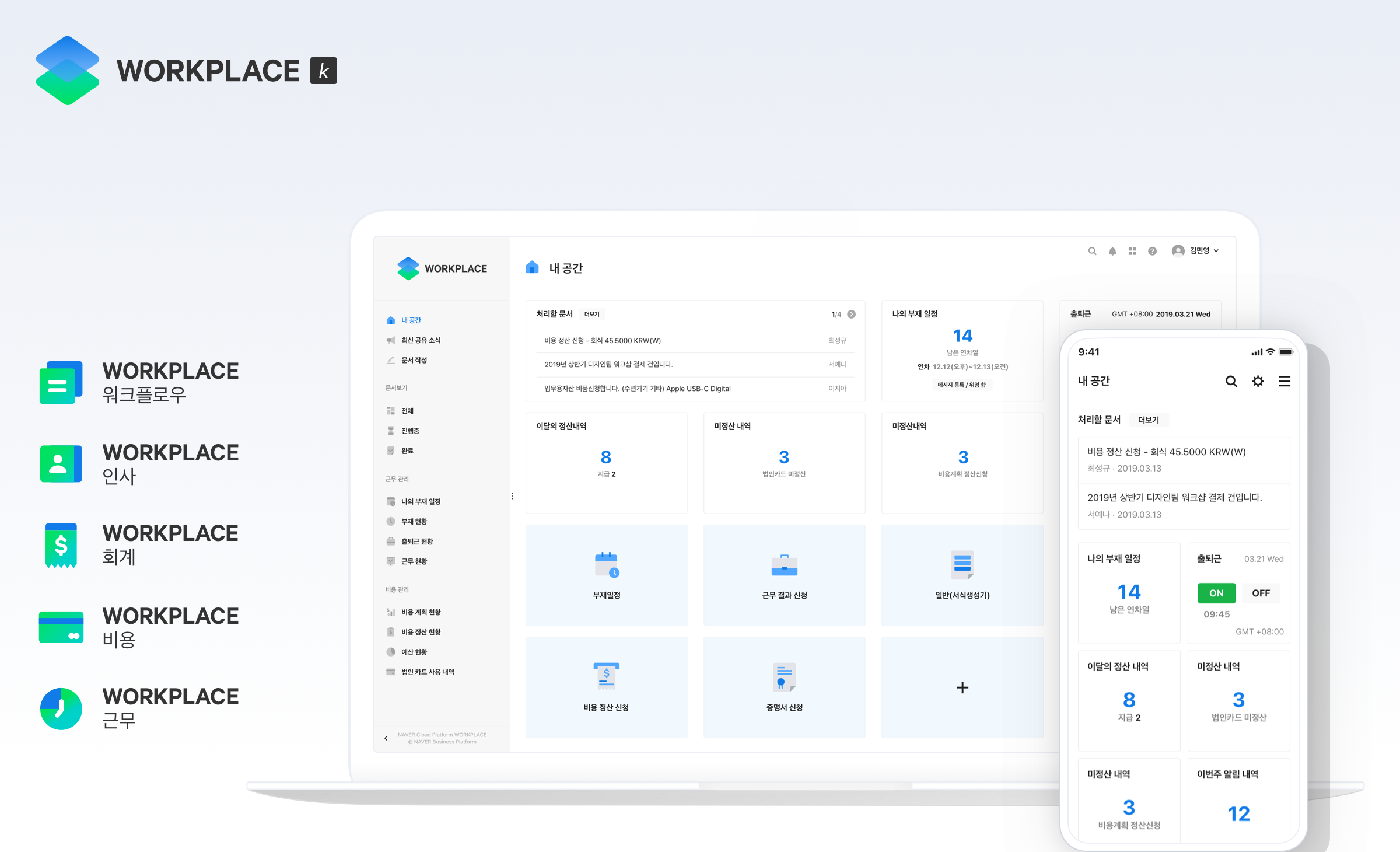Tap the mobile 법인카드 미정산 card
This screenshot has width=1400, height=852.
coord(1238,701)
